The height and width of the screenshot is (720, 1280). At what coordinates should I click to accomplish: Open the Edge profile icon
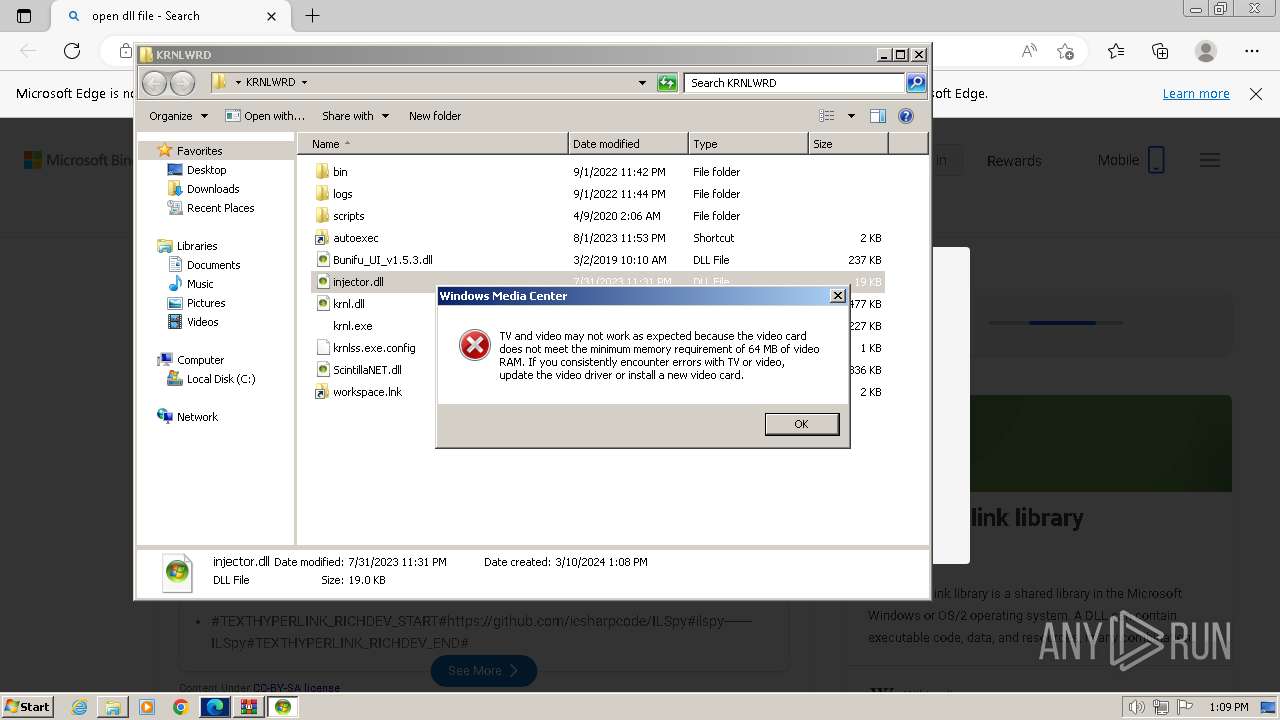point(1206,51)
